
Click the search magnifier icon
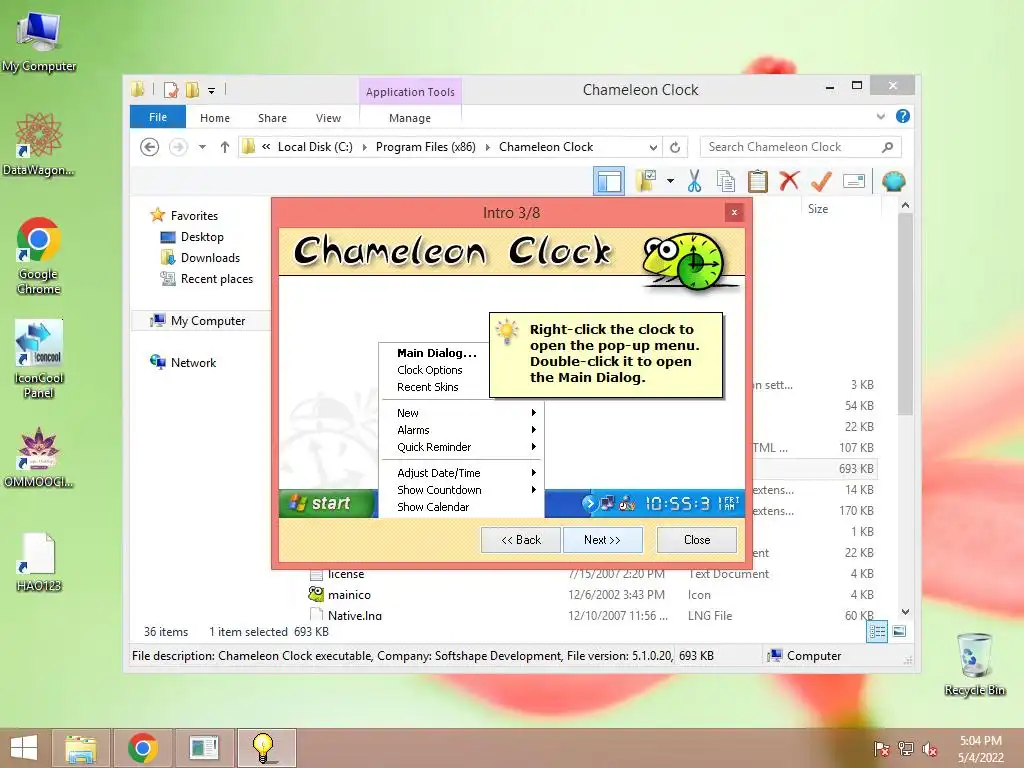coord(887,147)
